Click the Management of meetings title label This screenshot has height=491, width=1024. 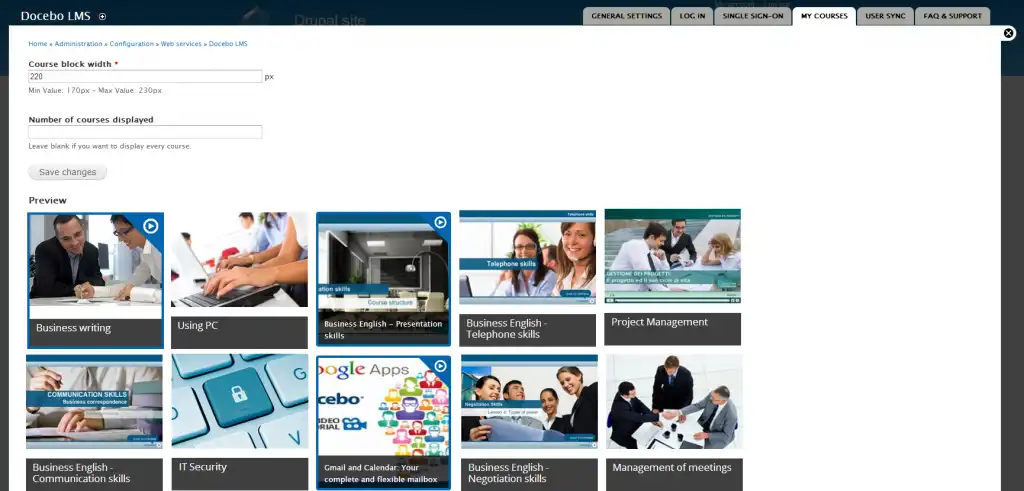coord(671,467)
